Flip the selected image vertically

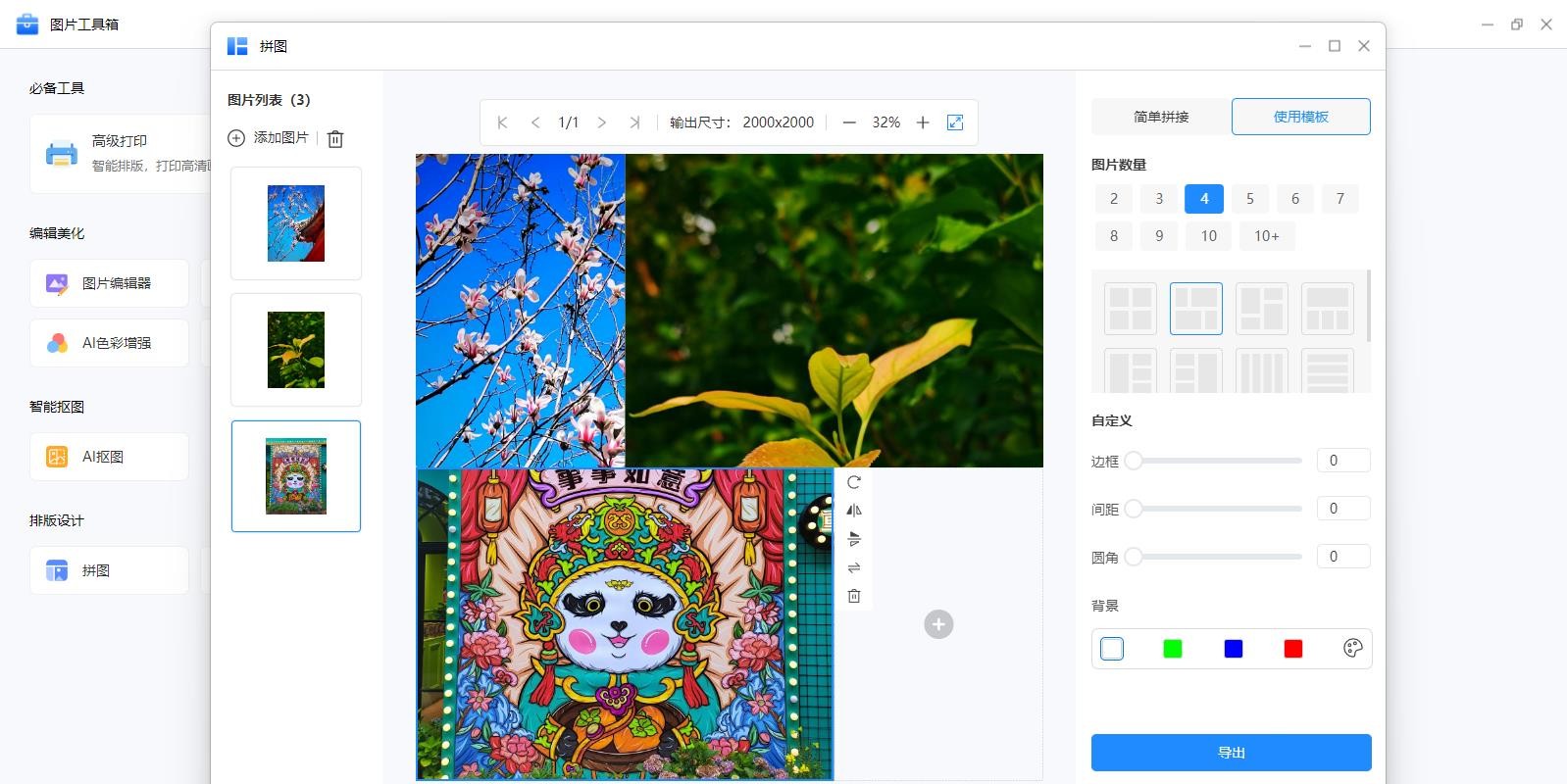(853, 539)
